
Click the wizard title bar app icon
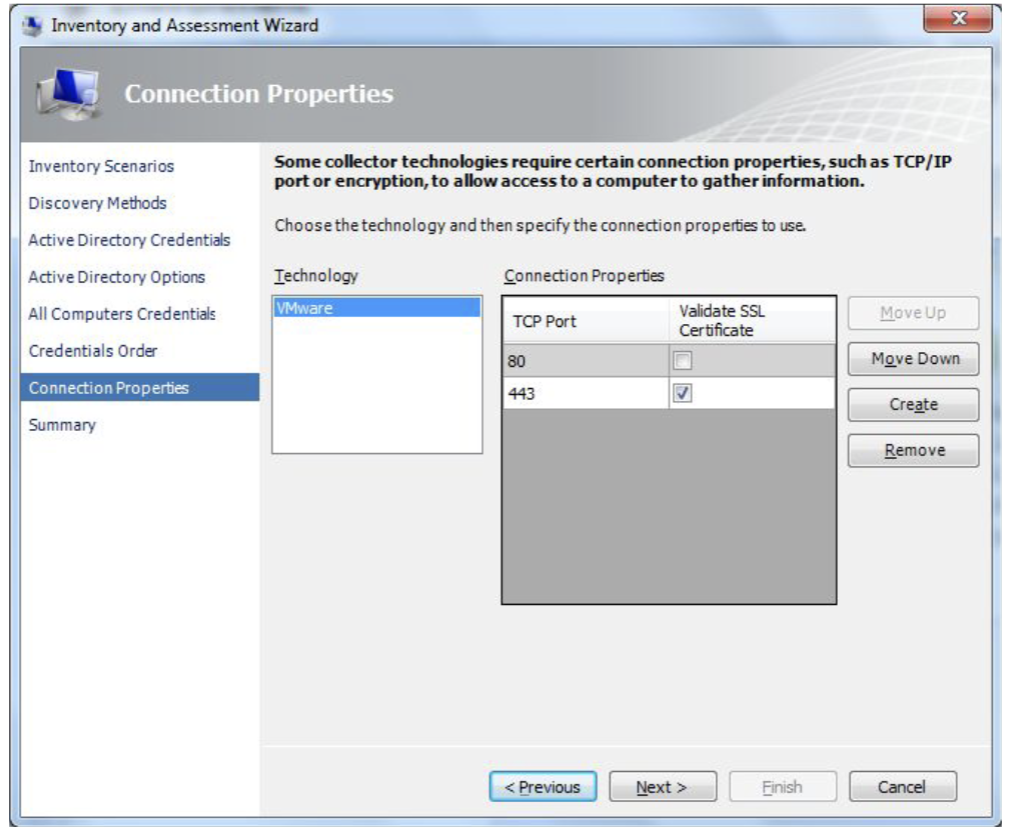point(32,26)
